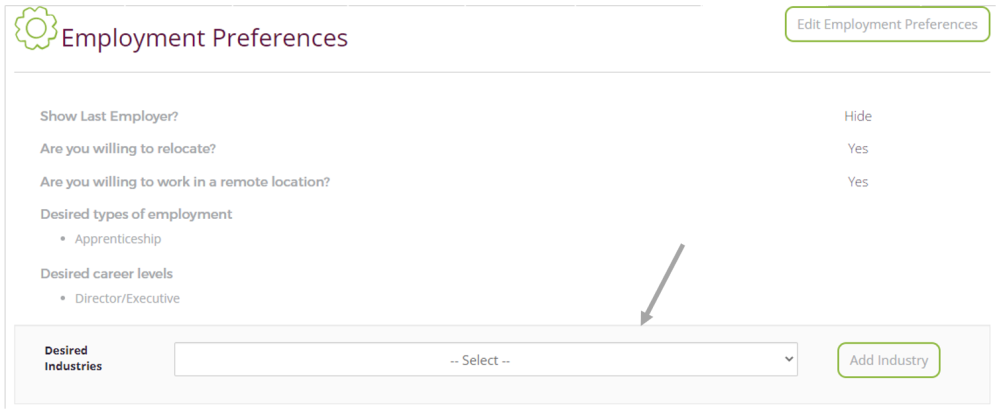The width and height of the screenshot is (999, 410).
Task: Open Edit Employment Preferences
Action: 888,24
